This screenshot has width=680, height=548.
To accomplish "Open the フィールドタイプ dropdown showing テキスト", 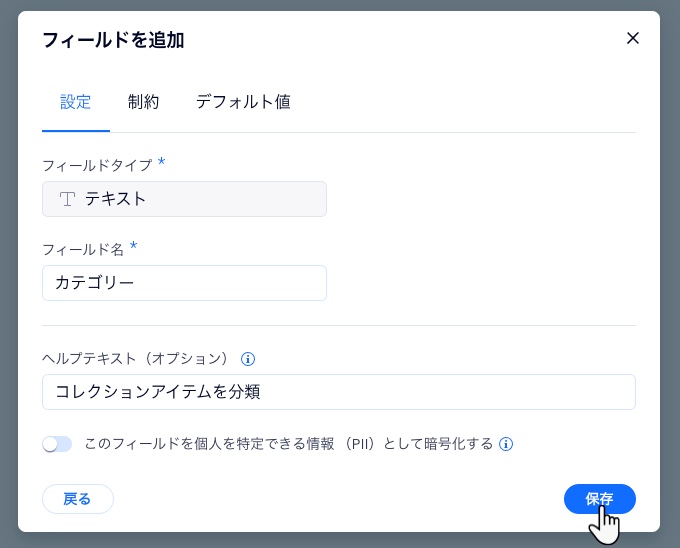I will [184, 199].
